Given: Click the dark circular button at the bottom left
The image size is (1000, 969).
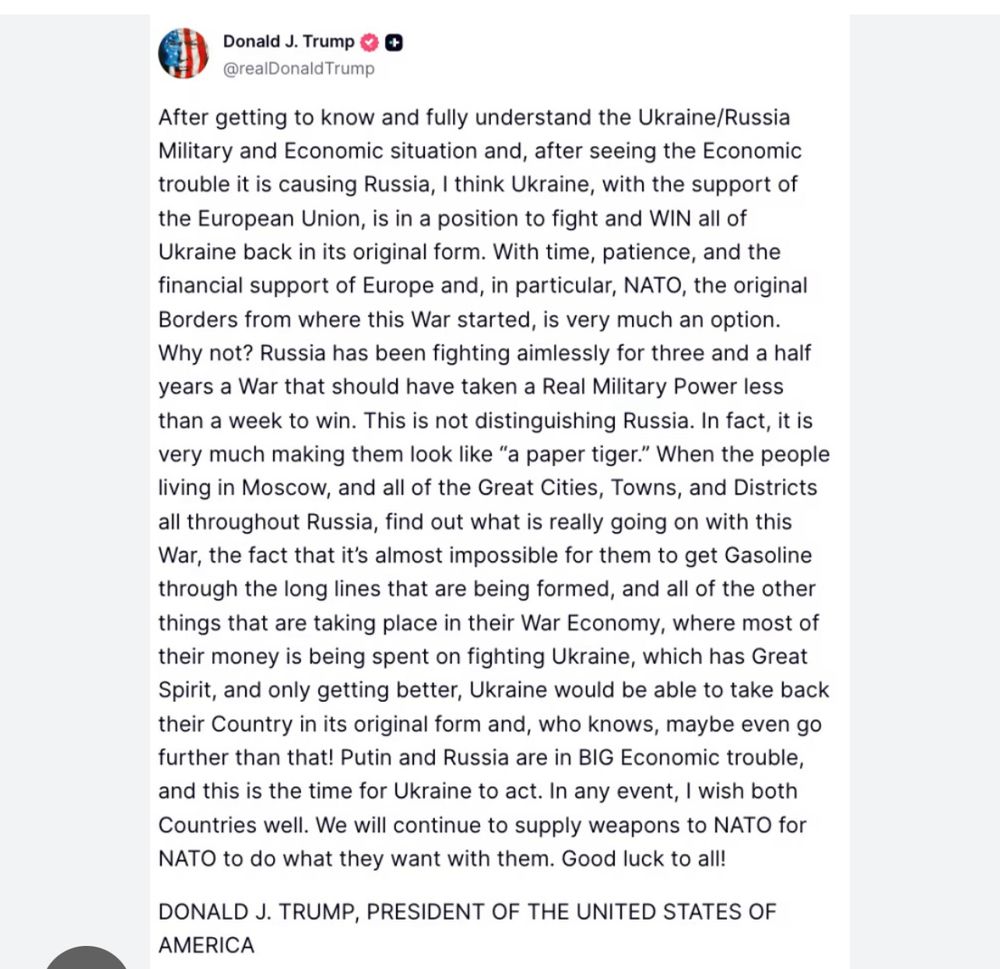Looking at the screenshot, I should 87,958.
